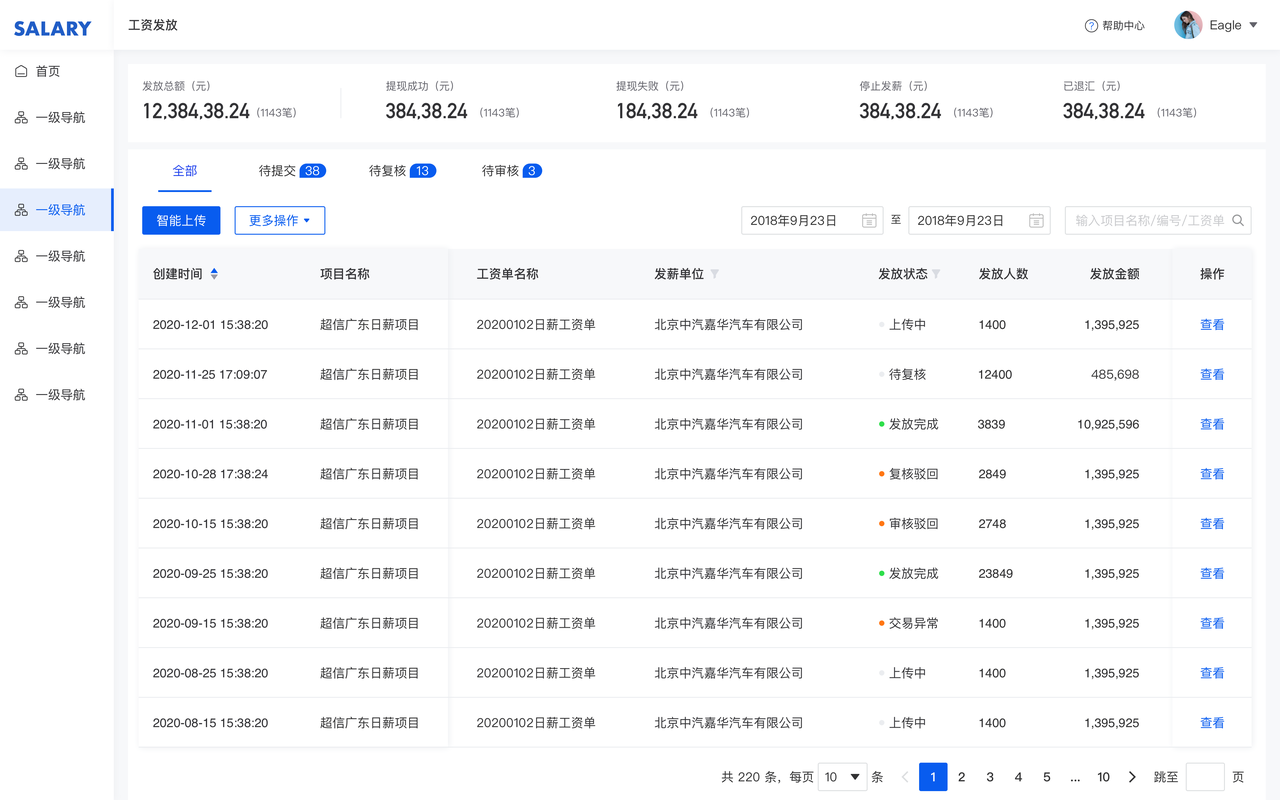Screen dimensions: 1280x800
Task: Click the Eagle user avatar
Action: (1188, 25)
